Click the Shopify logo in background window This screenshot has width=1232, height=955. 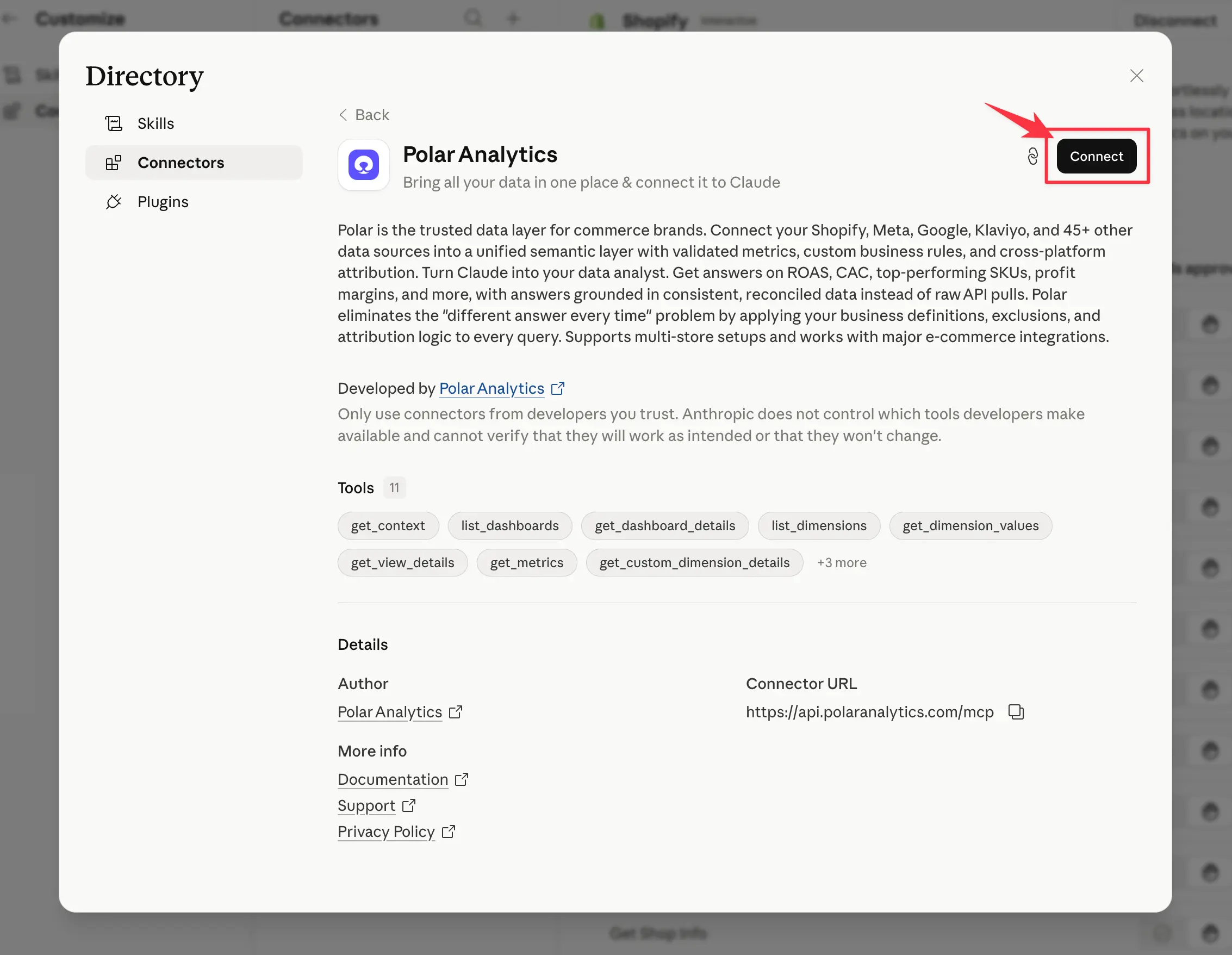[x=597, y=21]
